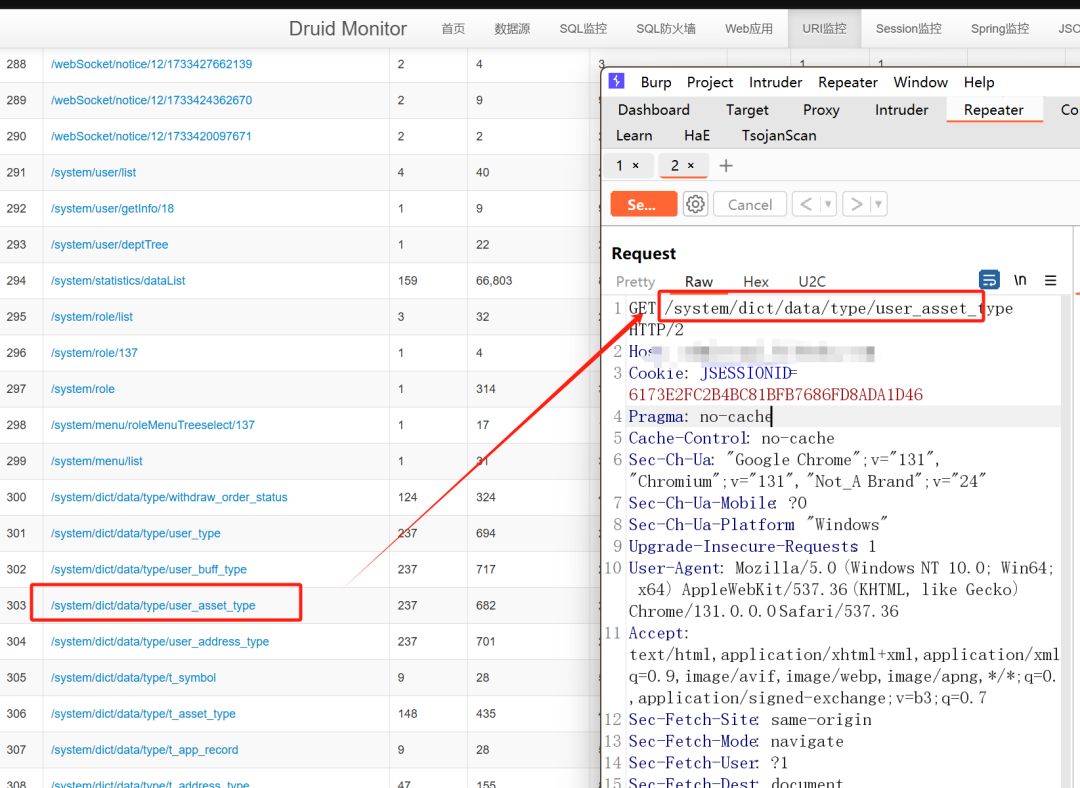Switch to Proxy tab
The image size is (1080, 788).
tap(821, 110)
